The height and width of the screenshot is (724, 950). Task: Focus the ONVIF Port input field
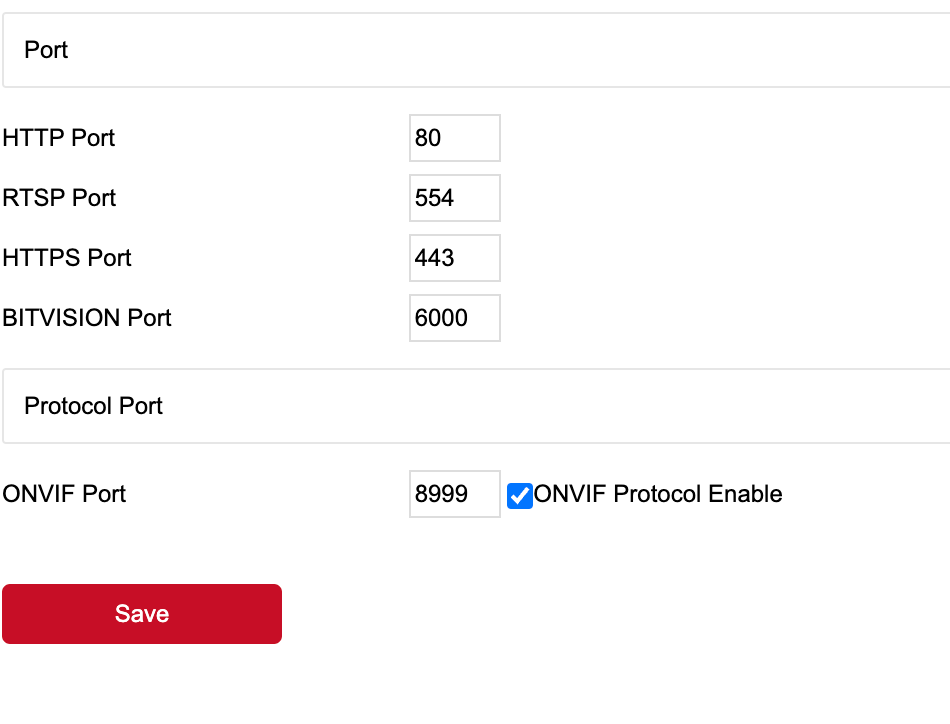pyautogui.click(x=454, y=494)
